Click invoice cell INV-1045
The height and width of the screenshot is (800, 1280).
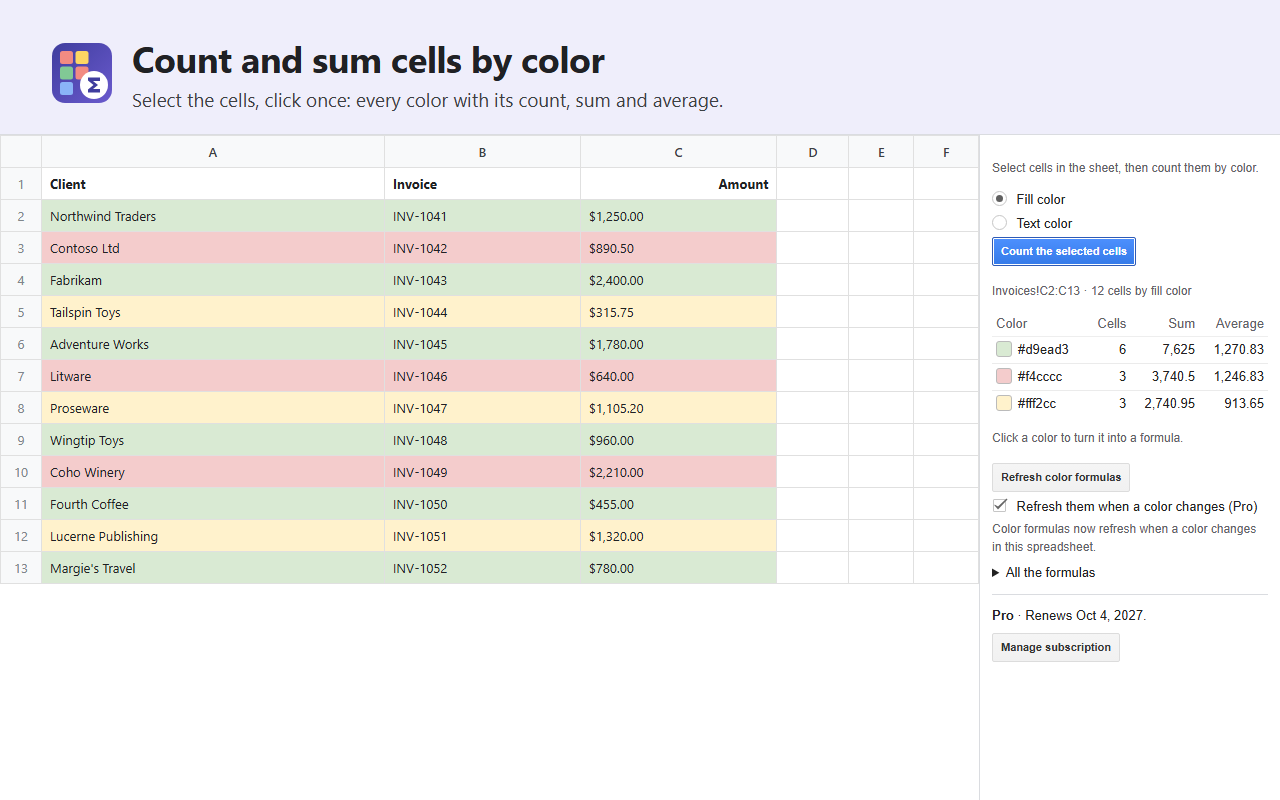[482, 344]
